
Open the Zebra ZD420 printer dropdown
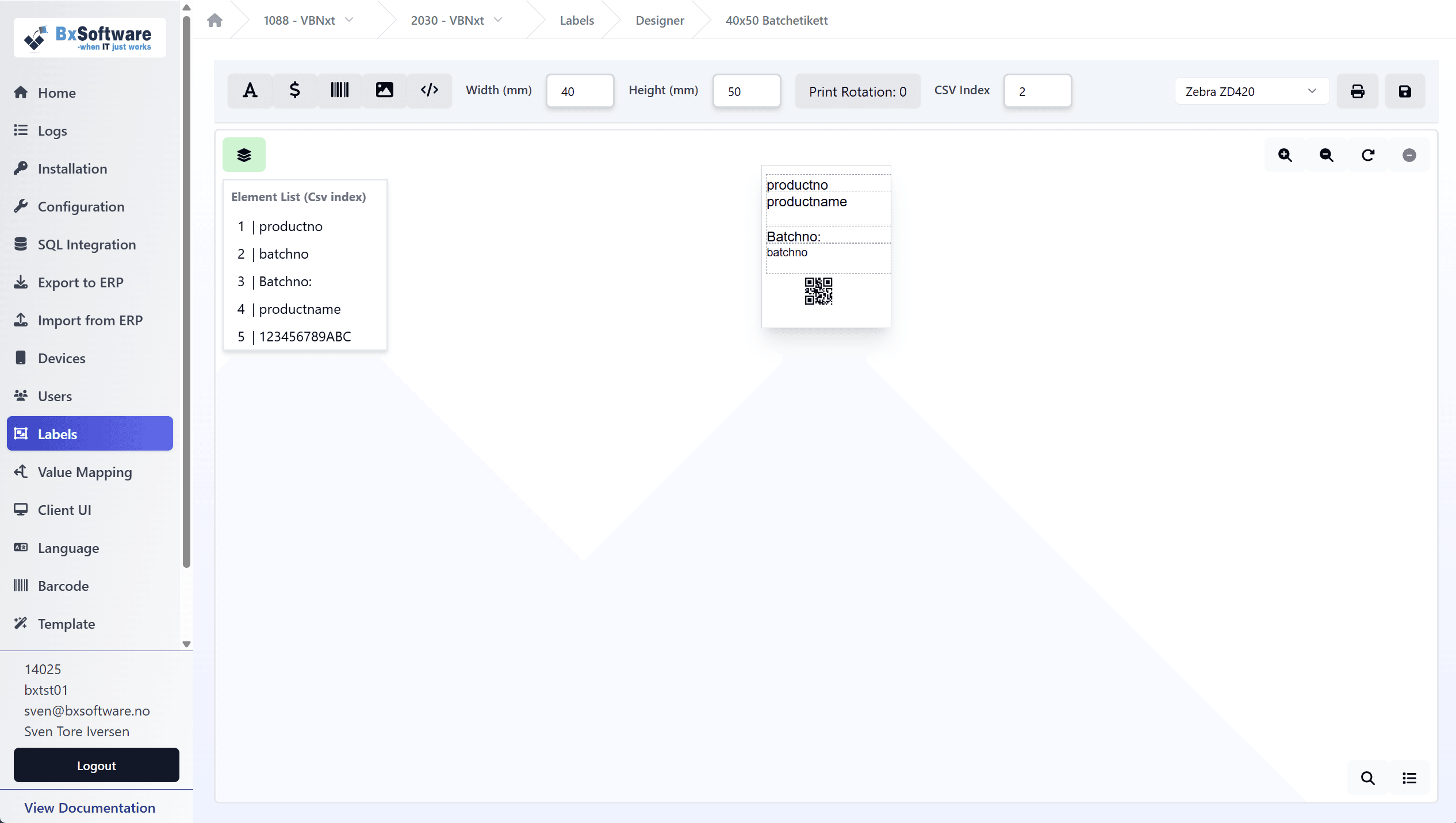pos(1251,91)
